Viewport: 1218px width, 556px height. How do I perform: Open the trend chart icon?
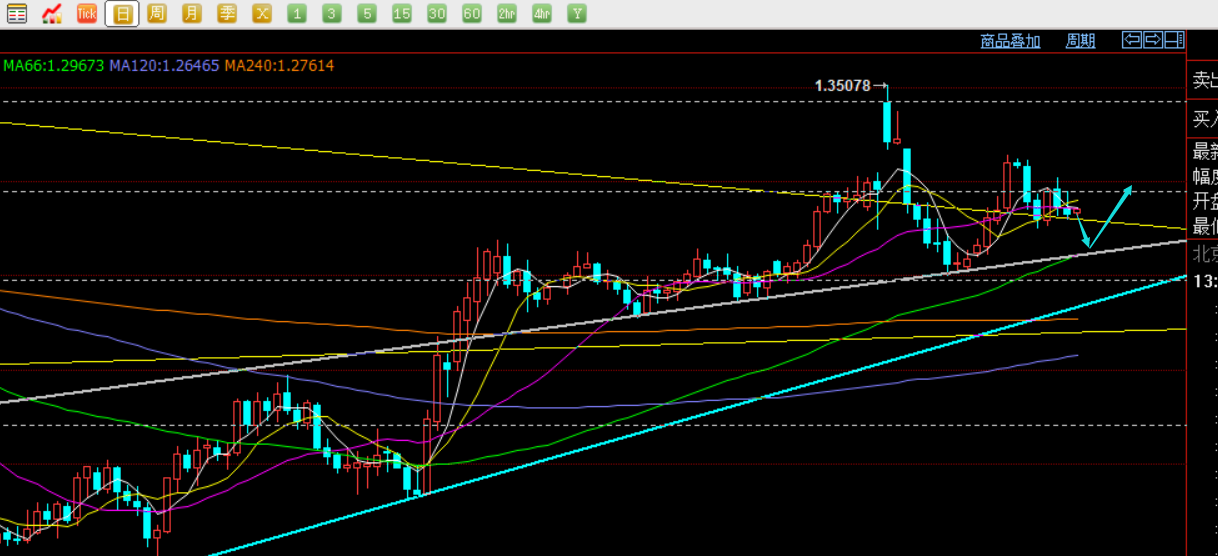[x=52, y=14]
